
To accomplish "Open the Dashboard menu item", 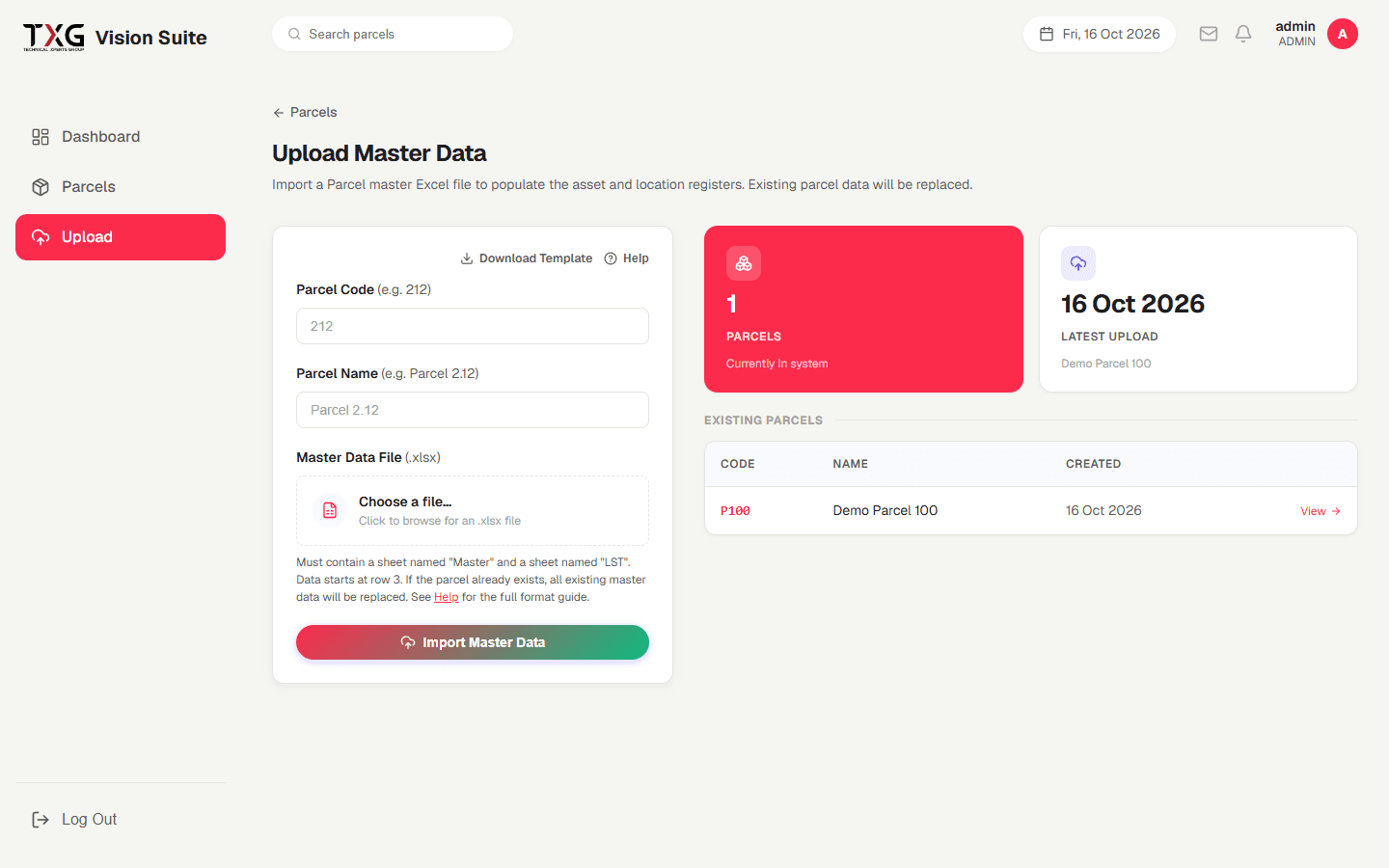I will [x=121, y=137].
